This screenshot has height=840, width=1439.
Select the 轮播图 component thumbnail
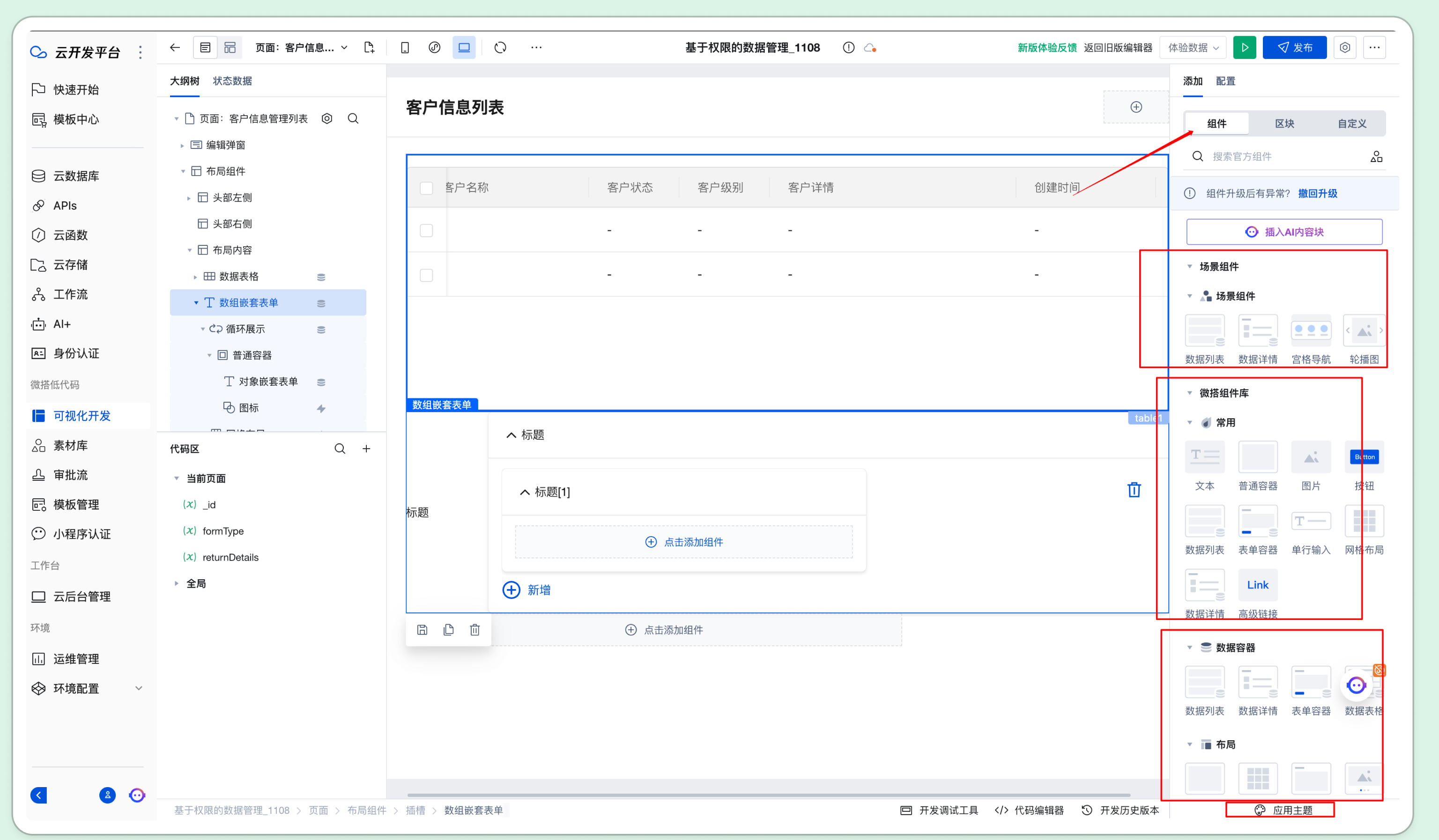tap(1364, 331)
